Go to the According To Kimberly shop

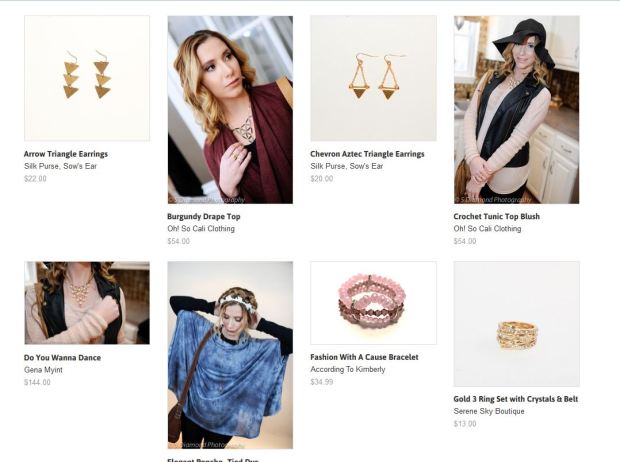(x=346, y=369)
